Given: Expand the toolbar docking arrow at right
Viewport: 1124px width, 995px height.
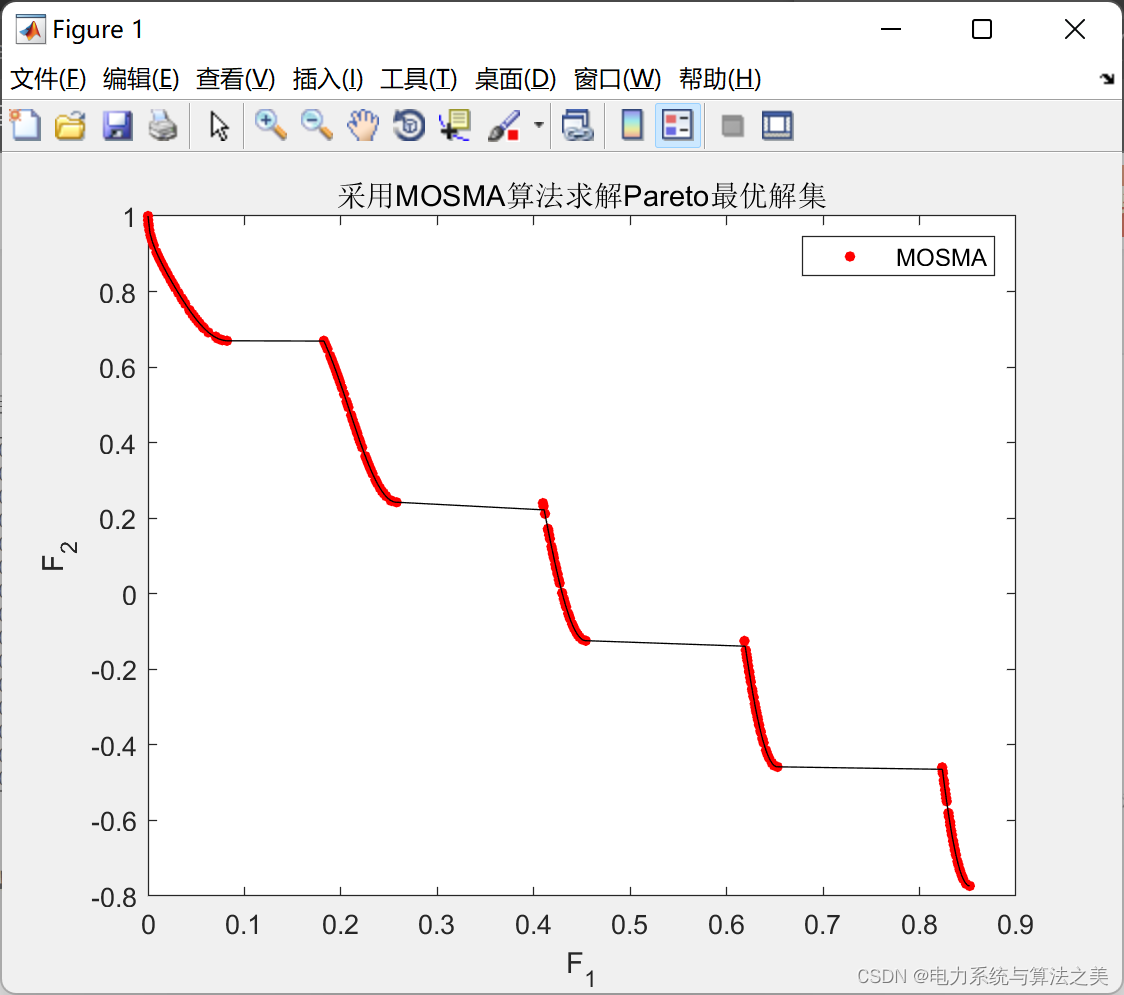Looking at the screenshot, I should pyautogui.click(x=1106, y=79).
